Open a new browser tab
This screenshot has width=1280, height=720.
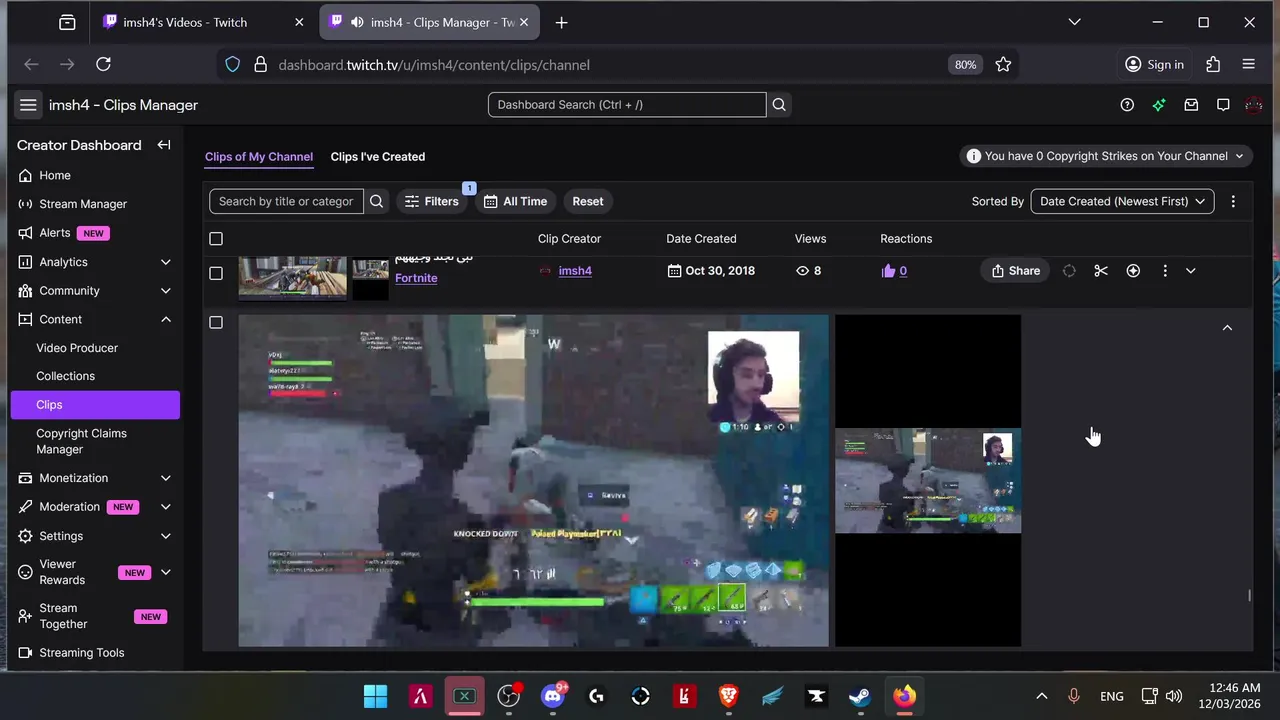pos(561,22)
